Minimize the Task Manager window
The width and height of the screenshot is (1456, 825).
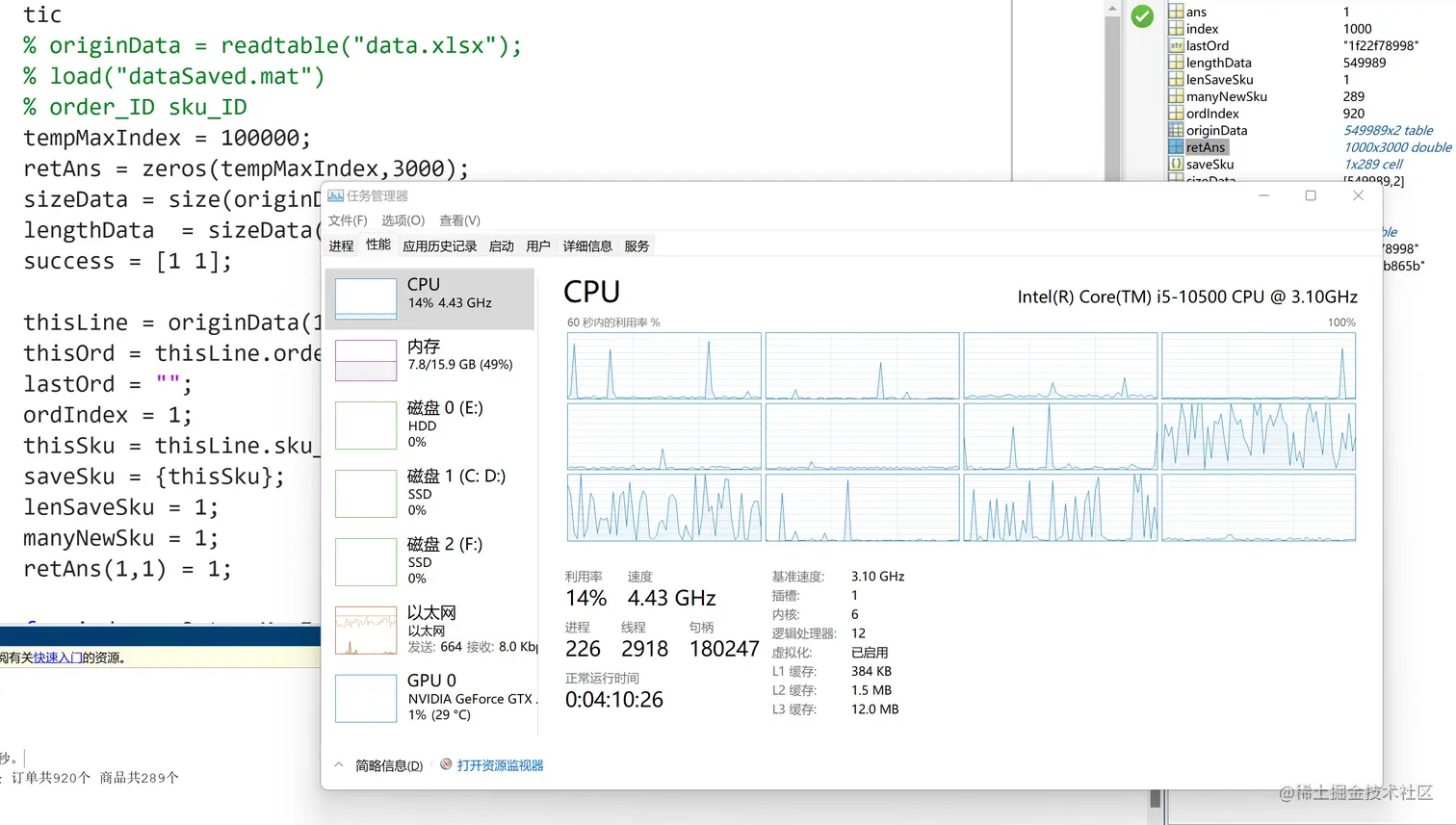click(x=1263, y=195)
